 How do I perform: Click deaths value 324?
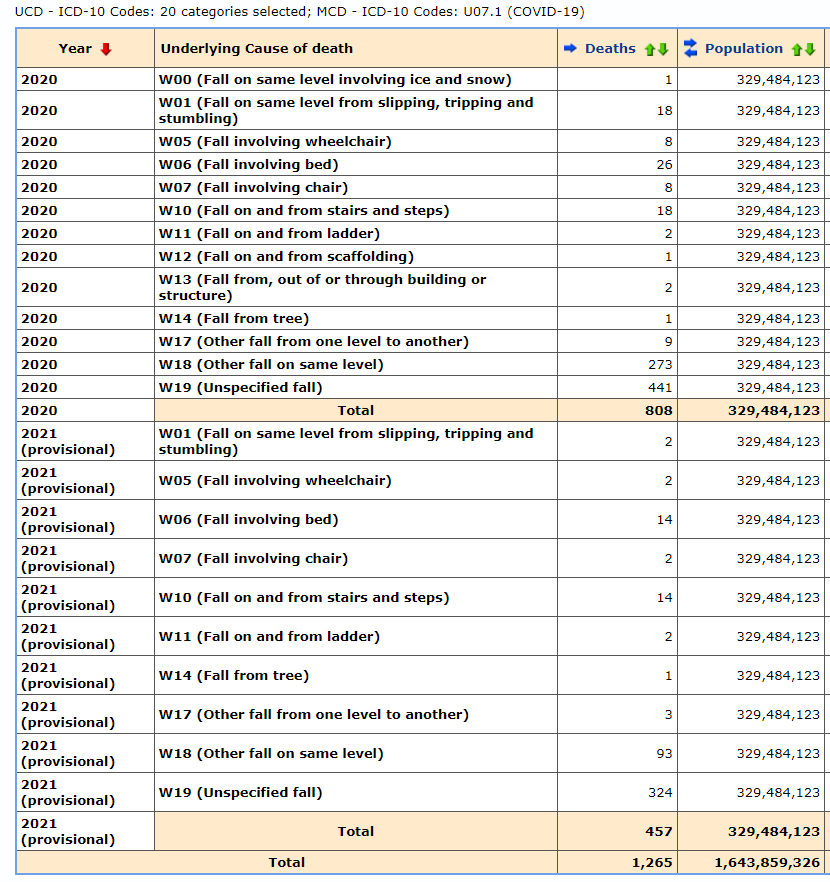(x=660, y=793)
